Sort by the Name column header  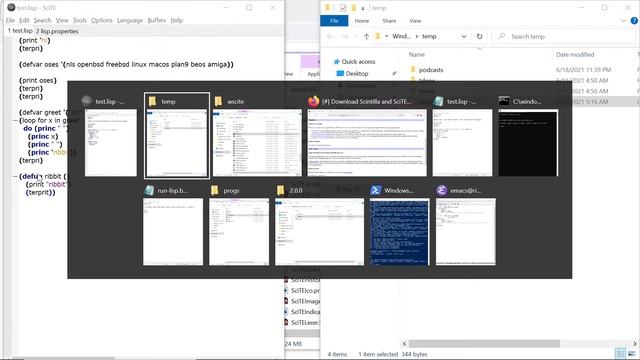[417, 54]
